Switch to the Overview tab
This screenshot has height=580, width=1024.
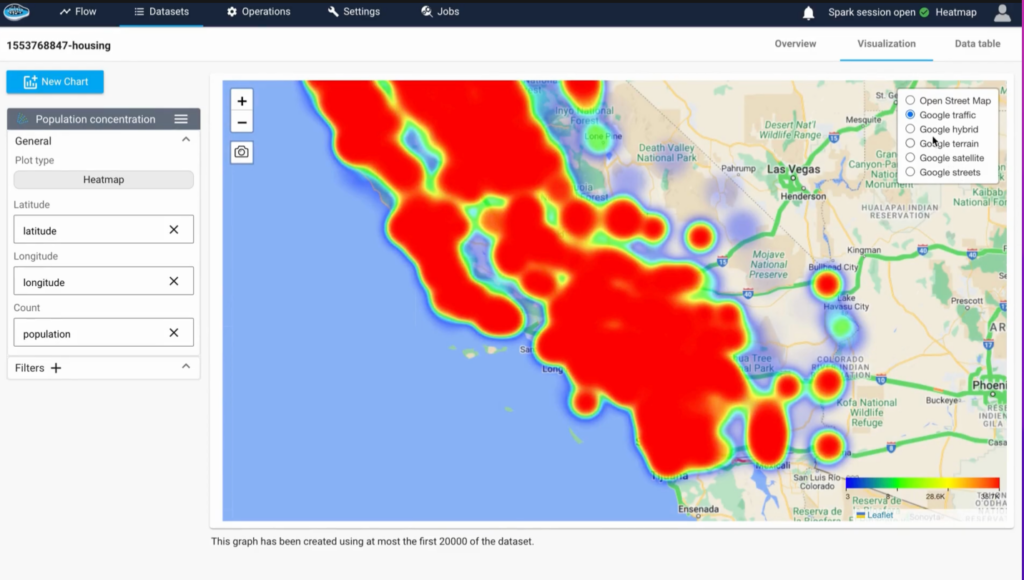tap(795, 44)
